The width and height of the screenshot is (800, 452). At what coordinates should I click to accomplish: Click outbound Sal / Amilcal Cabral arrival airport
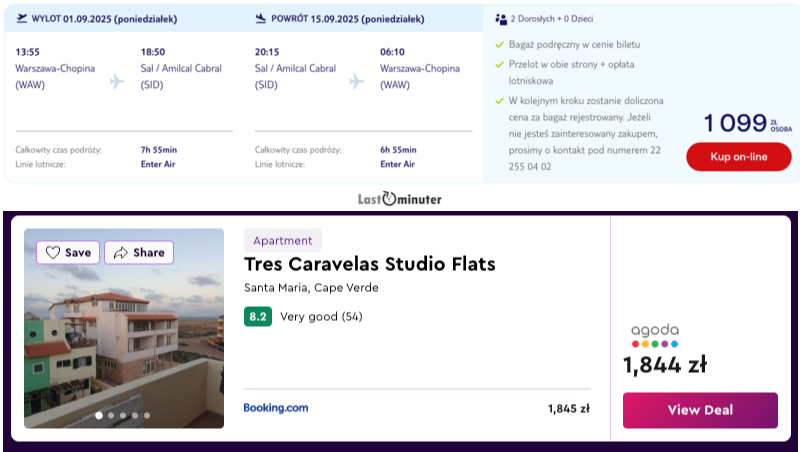[x=181, y=77]
